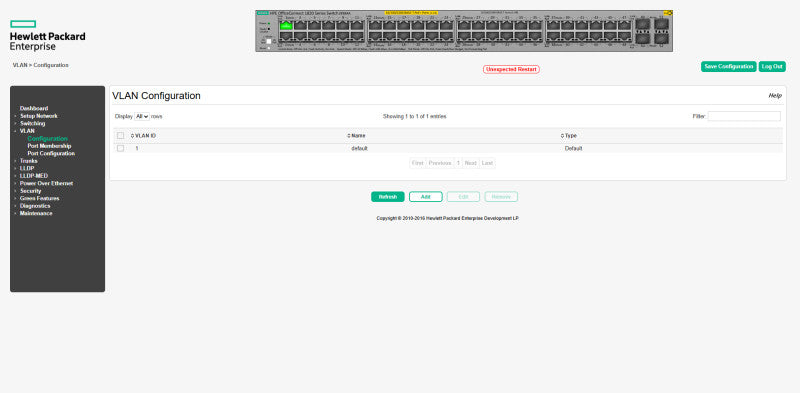Image resolution: width=800 pixels, height=393 pixels.
Task: Click the 'VLAN > Configuration' breadcrumb
Action: (41, 65)
